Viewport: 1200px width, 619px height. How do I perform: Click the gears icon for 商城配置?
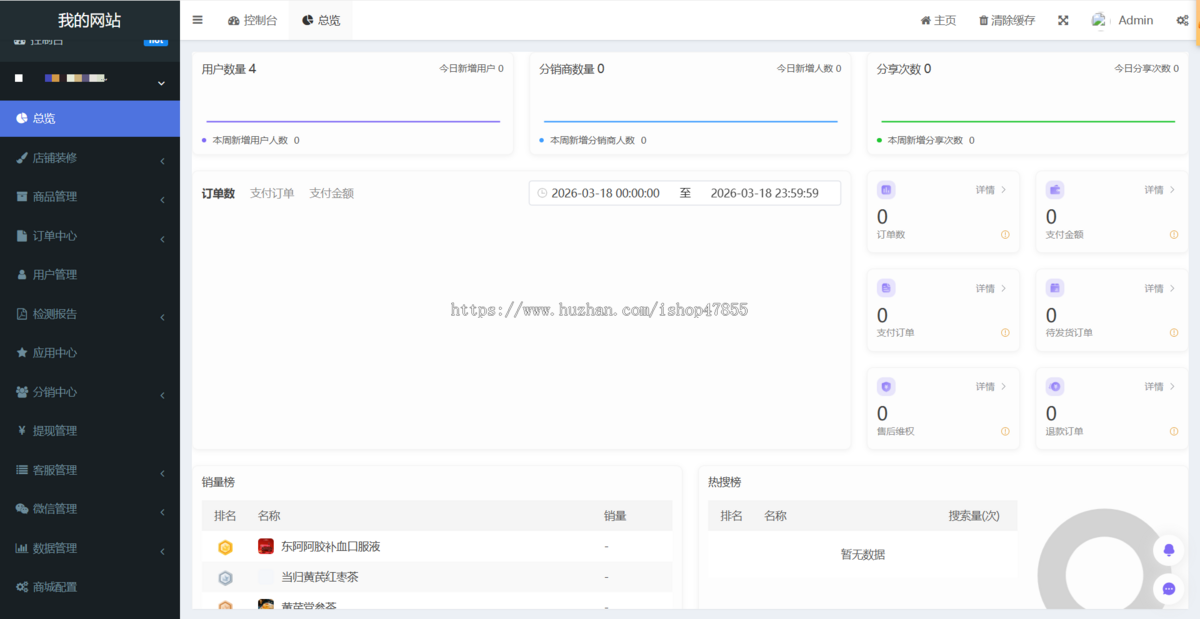[x=22, y=587]
